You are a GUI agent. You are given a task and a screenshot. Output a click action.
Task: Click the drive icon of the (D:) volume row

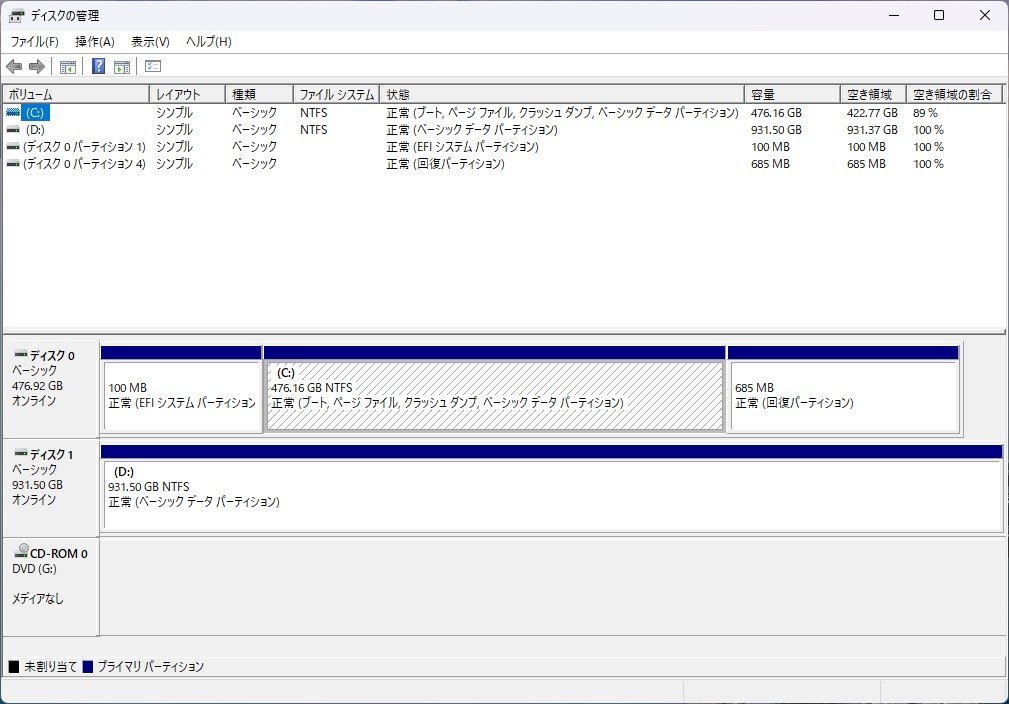point(13,129)
